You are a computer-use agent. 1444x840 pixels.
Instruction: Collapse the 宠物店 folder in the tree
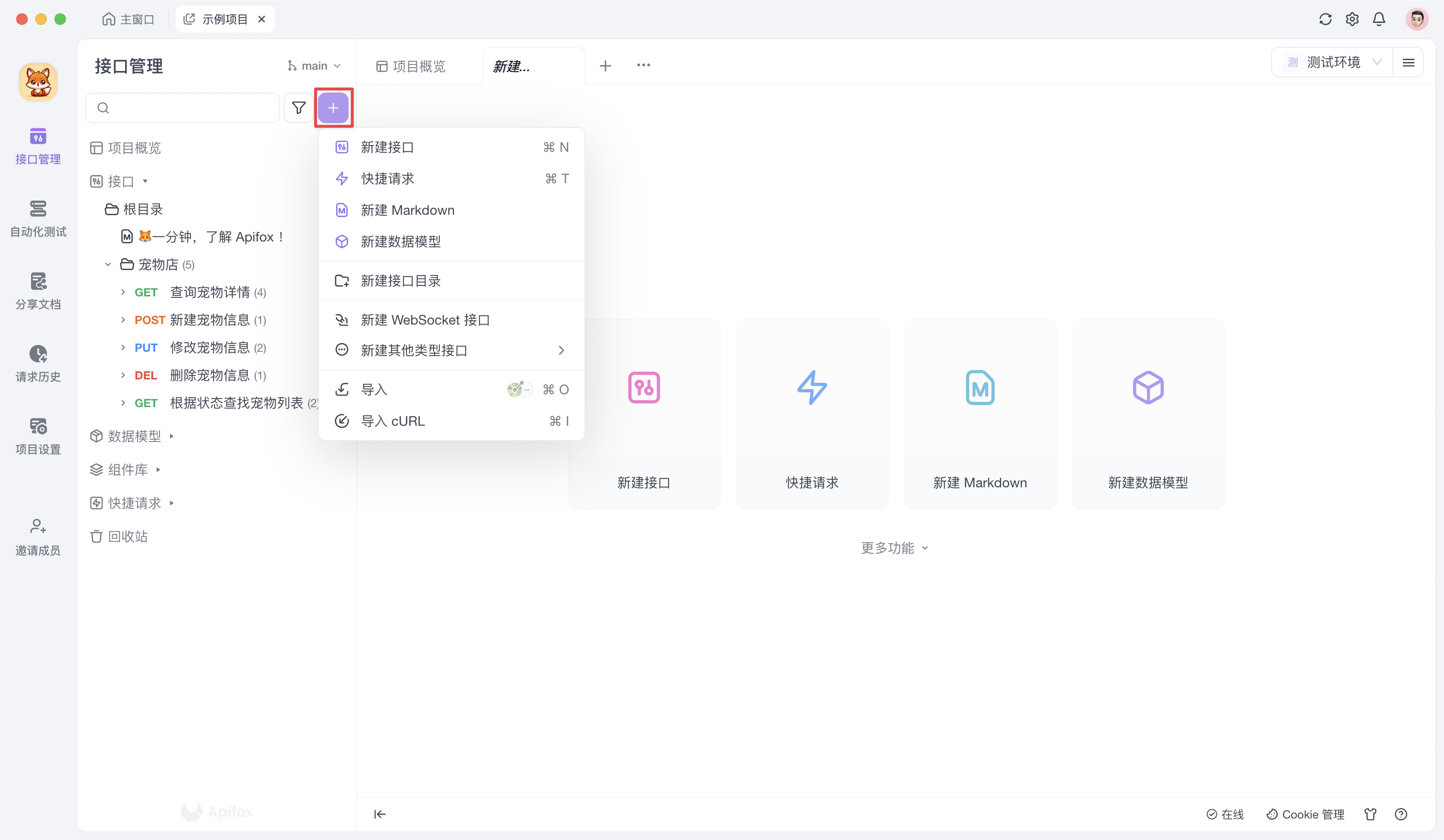tap(108, 264)
